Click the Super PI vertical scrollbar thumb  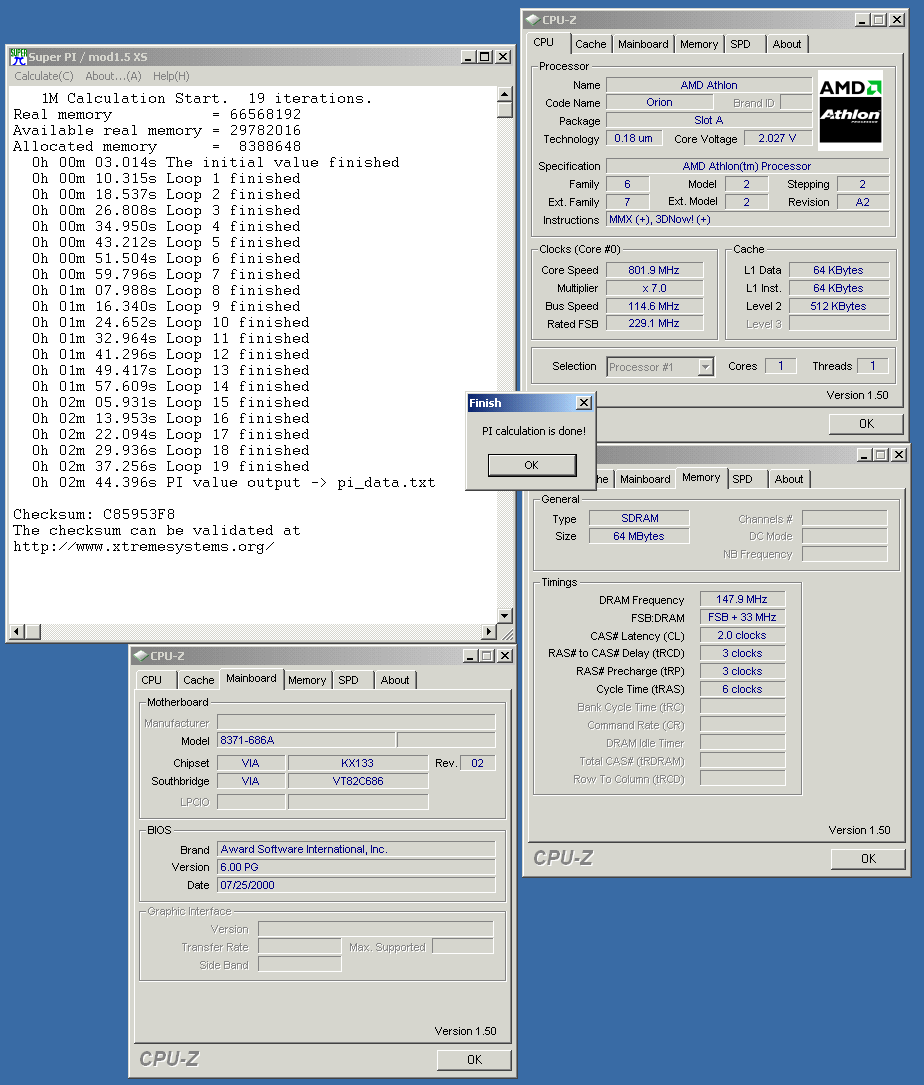pos(505,109)
